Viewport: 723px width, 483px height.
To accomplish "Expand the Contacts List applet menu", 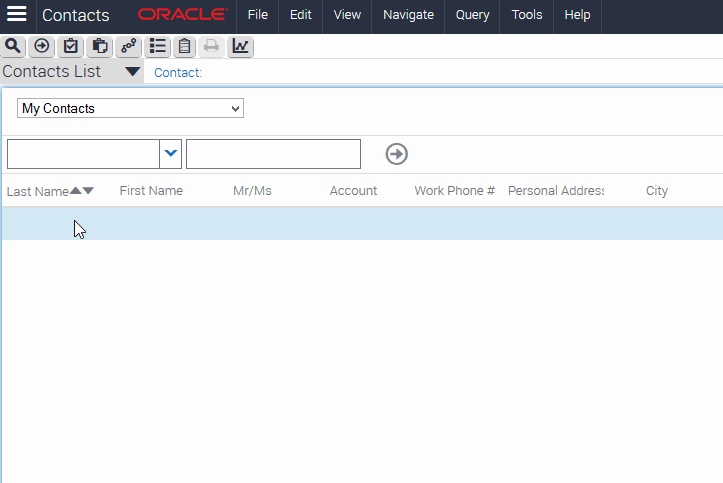I will click(x=132, y=71).
